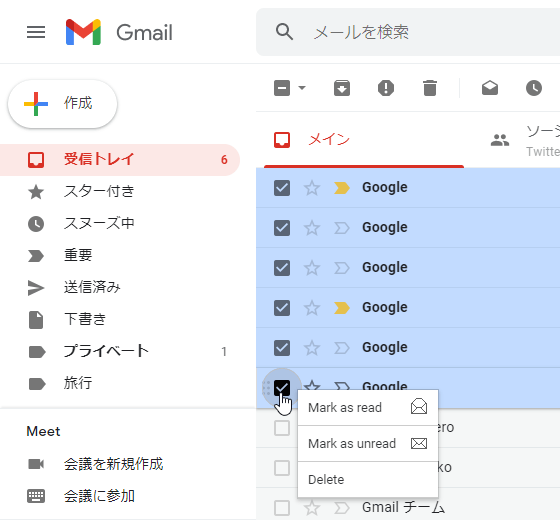Open the main menu hamburger icon

[x=36, y=32]
